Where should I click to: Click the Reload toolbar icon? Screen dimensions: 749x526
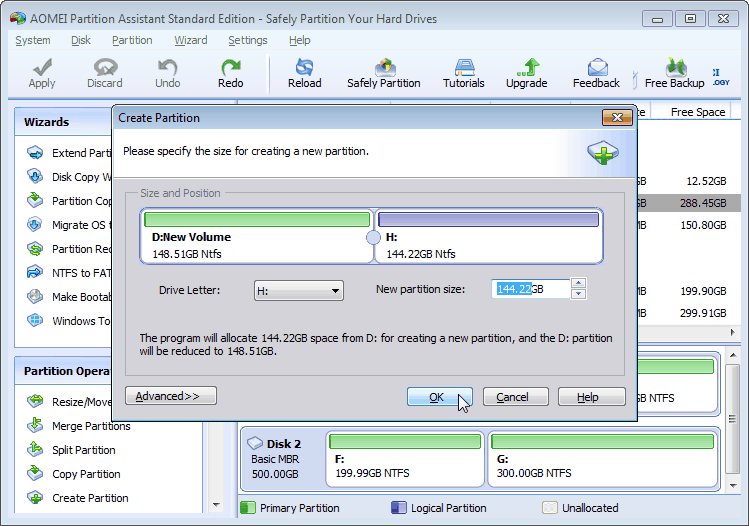pyautogui.click(x=304, y=67)
